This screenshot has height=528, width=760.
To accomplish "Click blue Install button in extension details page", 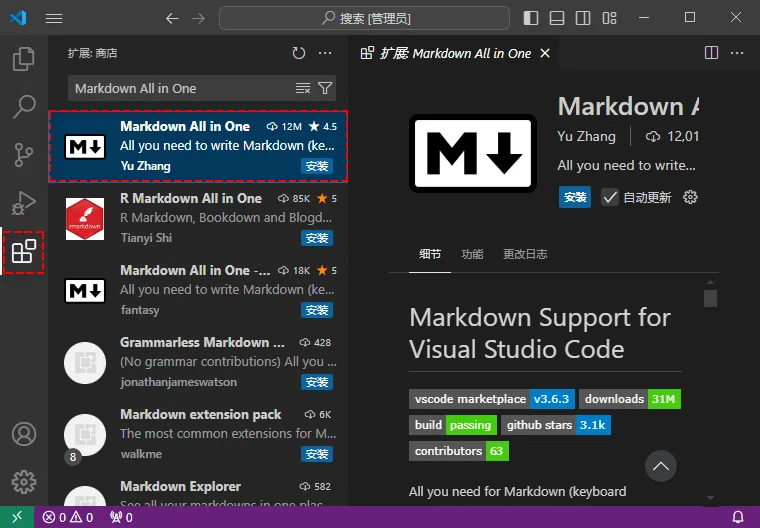I will 575,197.
